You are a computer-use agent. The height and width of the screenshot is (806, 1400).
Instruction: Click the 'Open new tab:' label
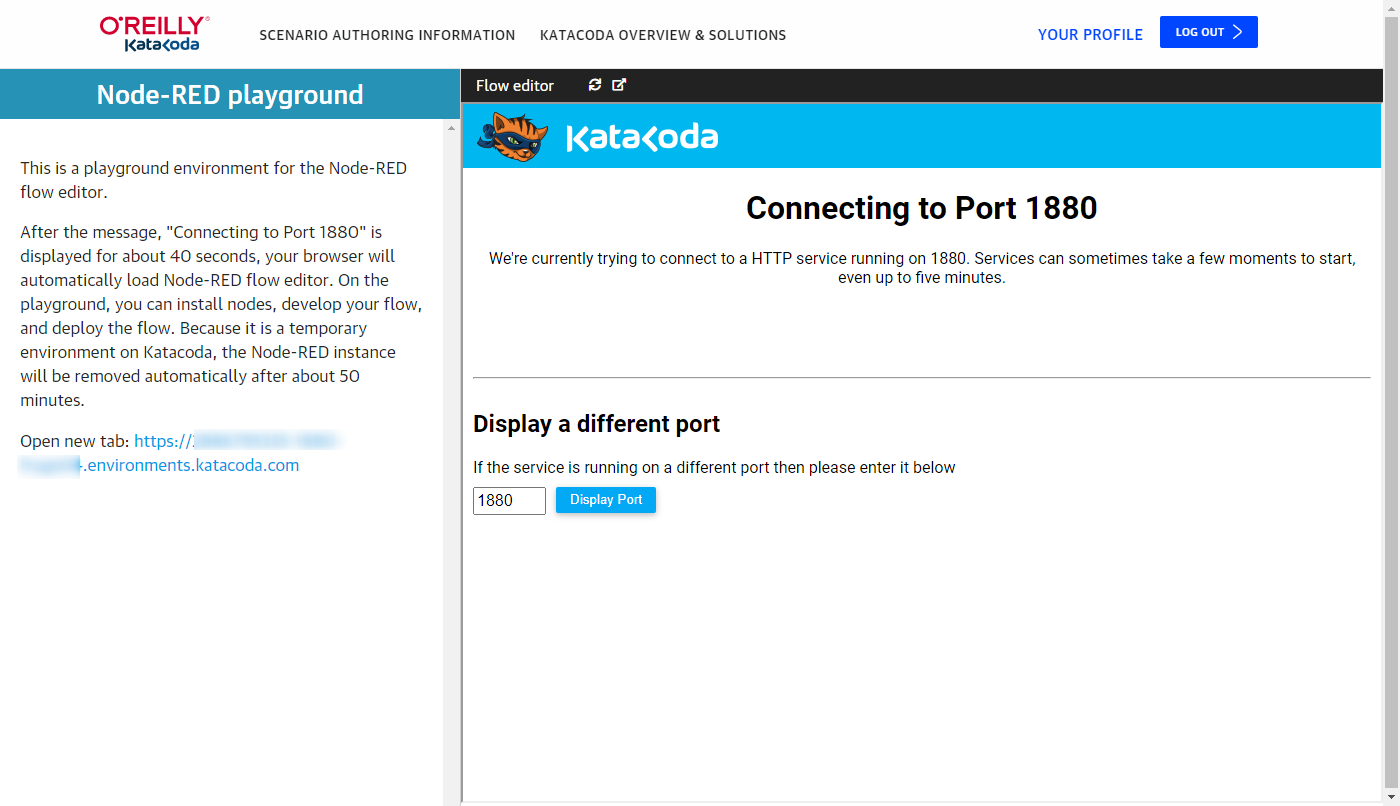click(75, 441)
